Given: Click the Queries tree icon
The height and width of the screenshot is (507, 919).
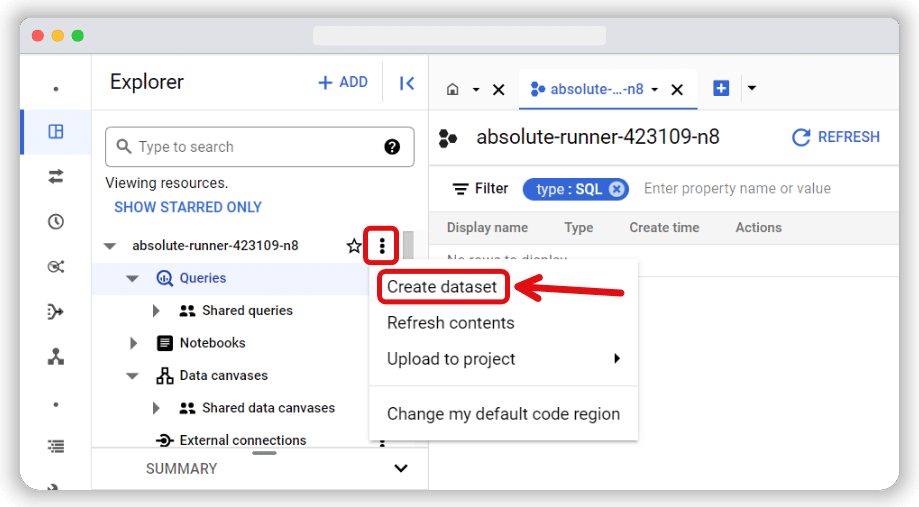Looking at the screenshot, I should point(164,278).
